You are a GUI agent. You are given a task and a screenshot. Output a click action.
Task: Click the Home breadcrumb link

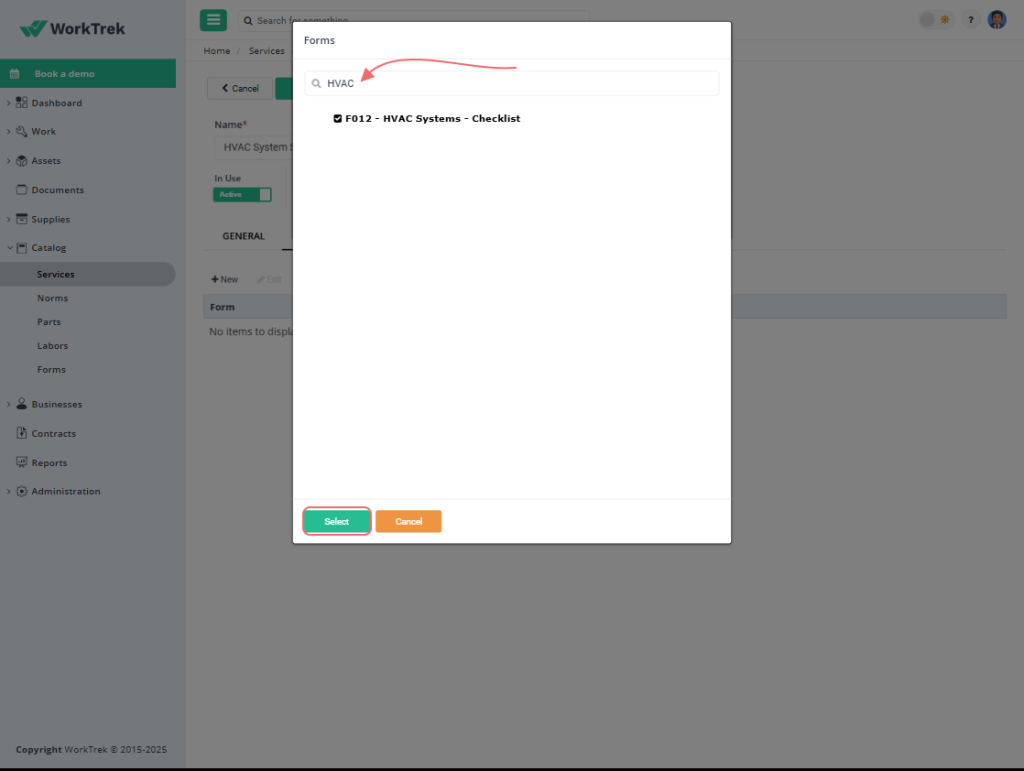pyautogui.click(x=216, y=50)
